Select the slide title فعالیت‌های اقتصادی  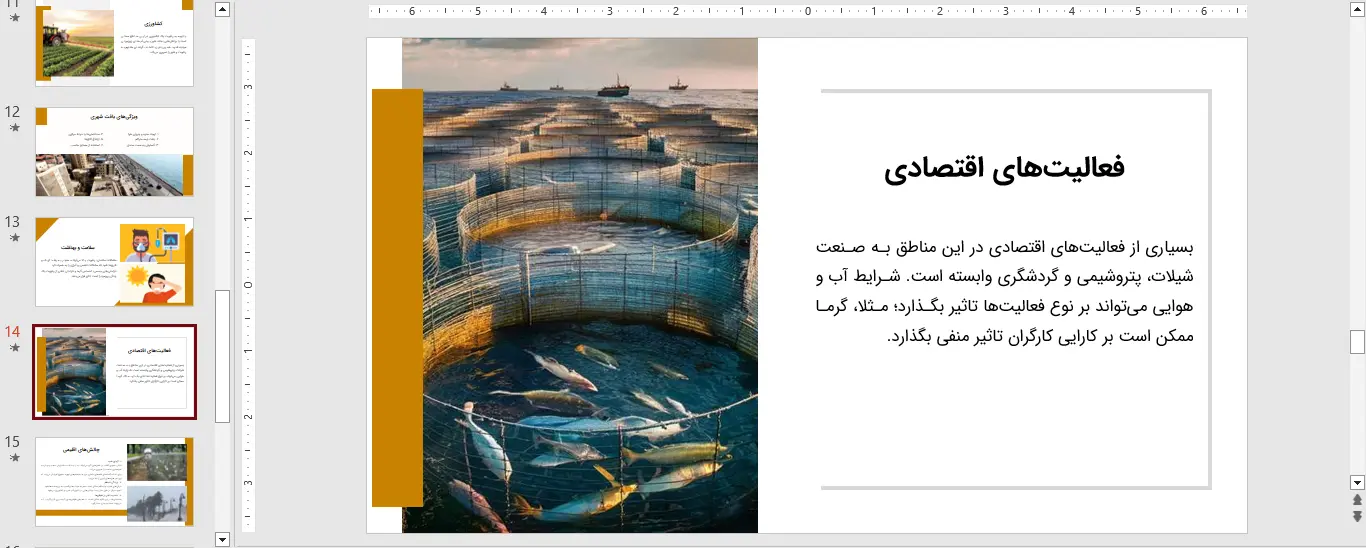click(x=1004, y=168)
